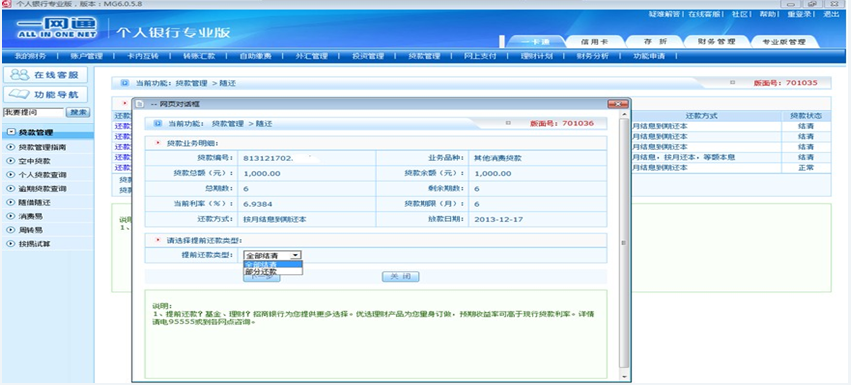
Task: Click the blue arrow icon in main page breadcrumb
Action: click(124, 83)
